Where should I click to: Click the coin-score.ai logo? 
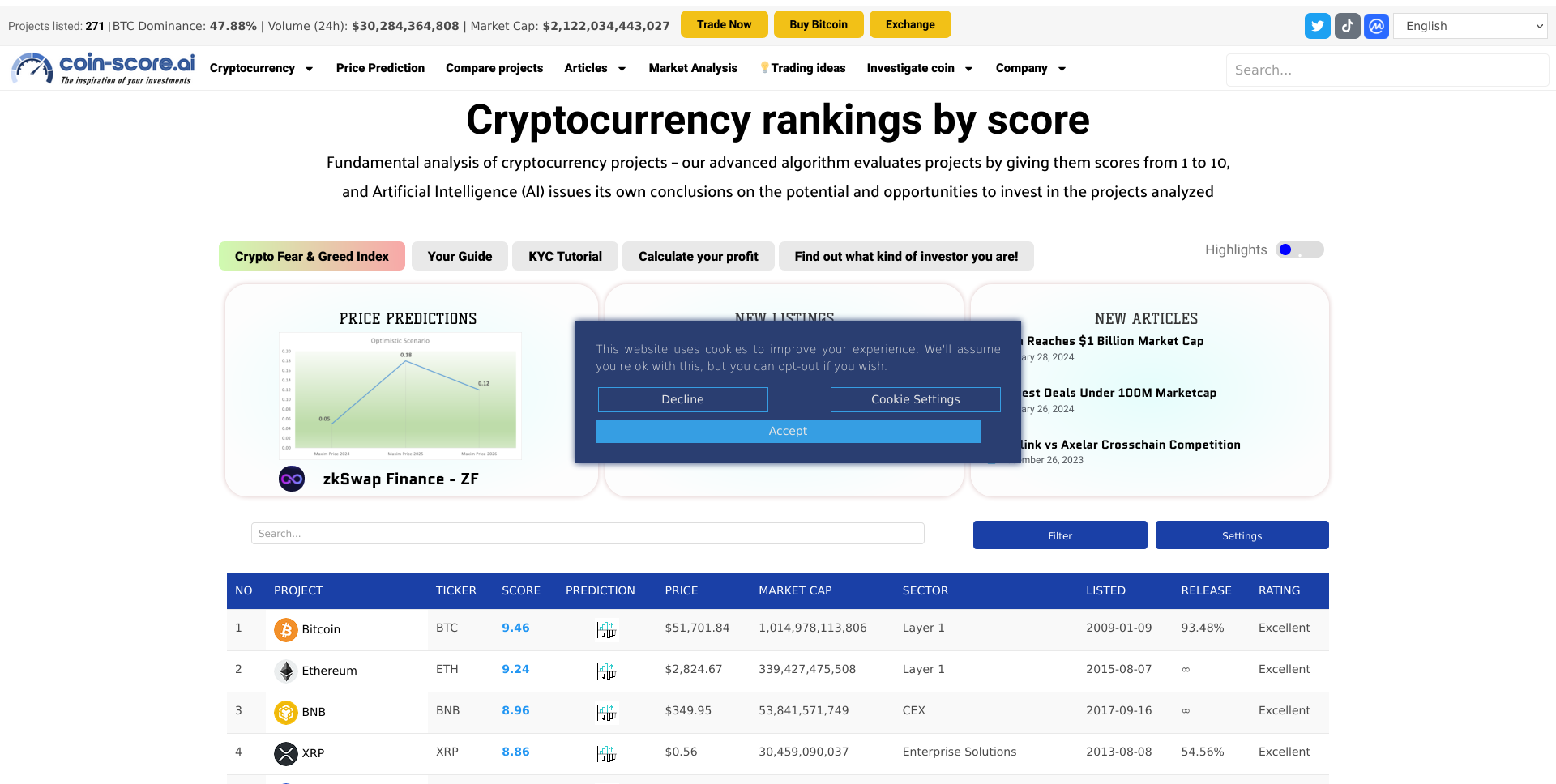tap(101, 68)
